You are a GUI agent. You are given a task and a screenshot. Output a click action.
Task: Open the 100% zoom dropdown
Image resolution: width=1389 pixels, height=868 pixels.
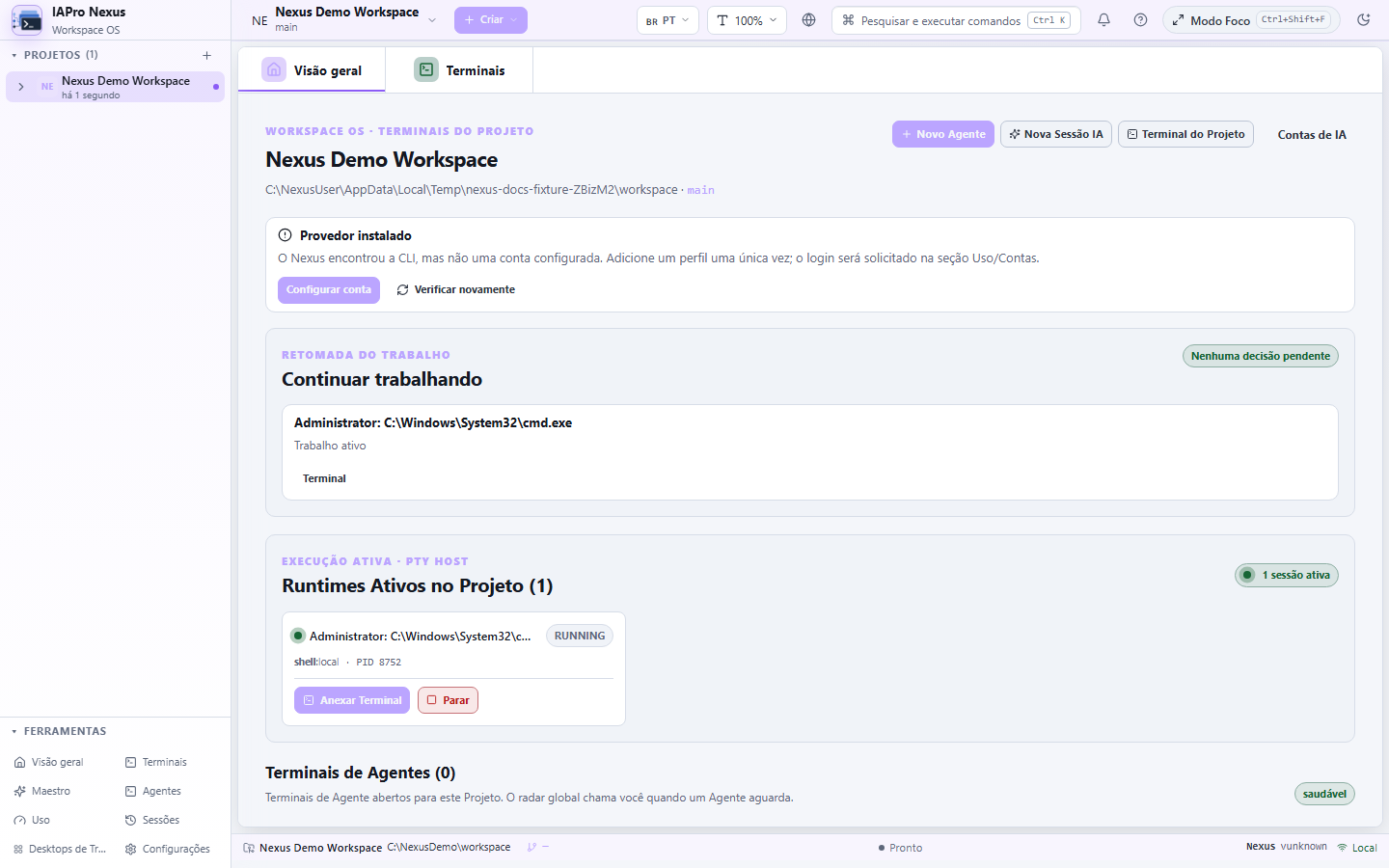747,20
